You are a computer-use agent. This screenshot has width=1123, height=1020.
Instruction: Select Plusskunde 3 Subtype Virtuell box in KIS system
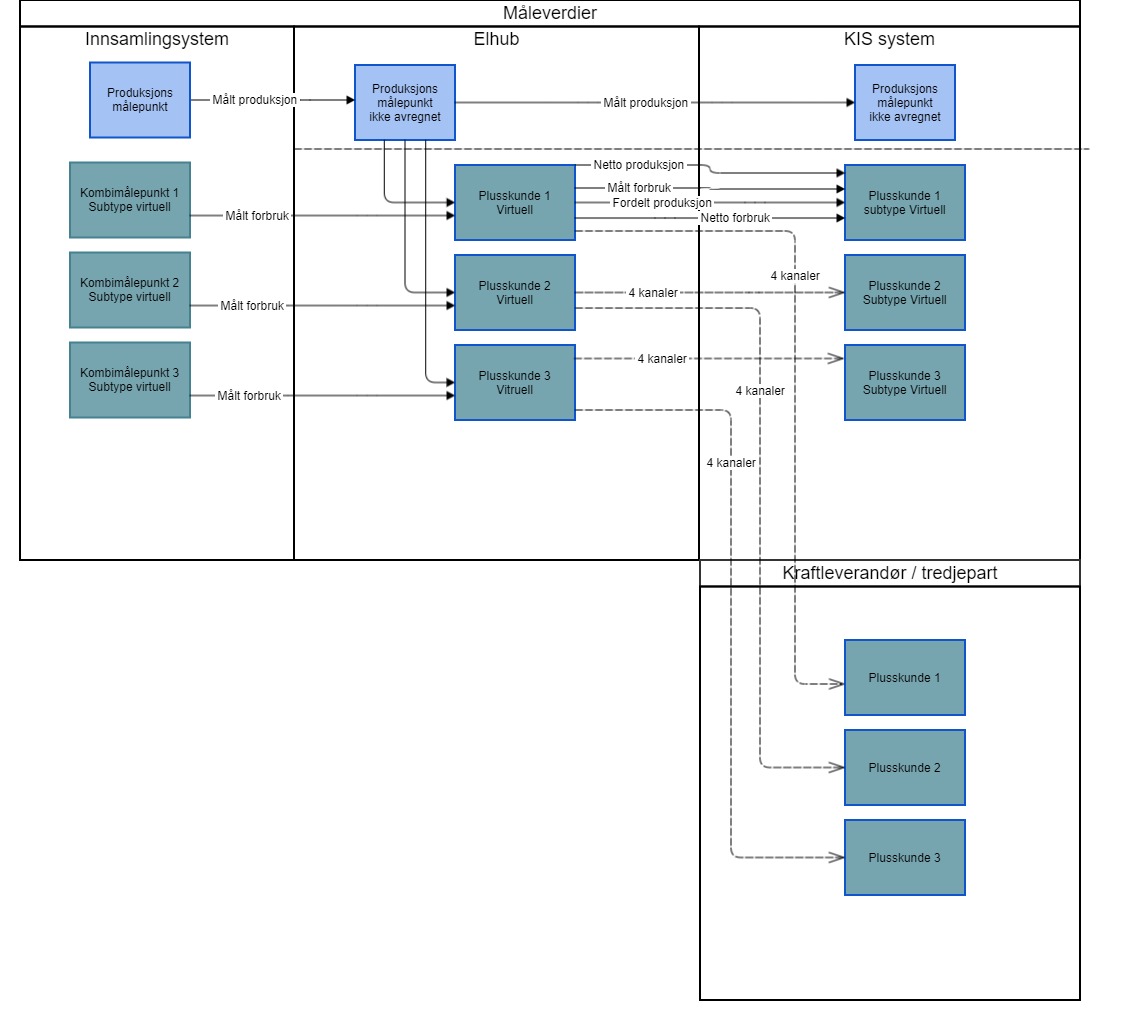click(x=905, y=383)
